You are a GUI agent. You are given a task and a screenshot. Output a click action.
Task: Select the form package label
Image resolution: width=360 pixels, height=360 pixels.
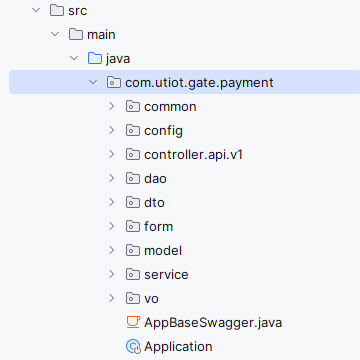pos(159,227)
